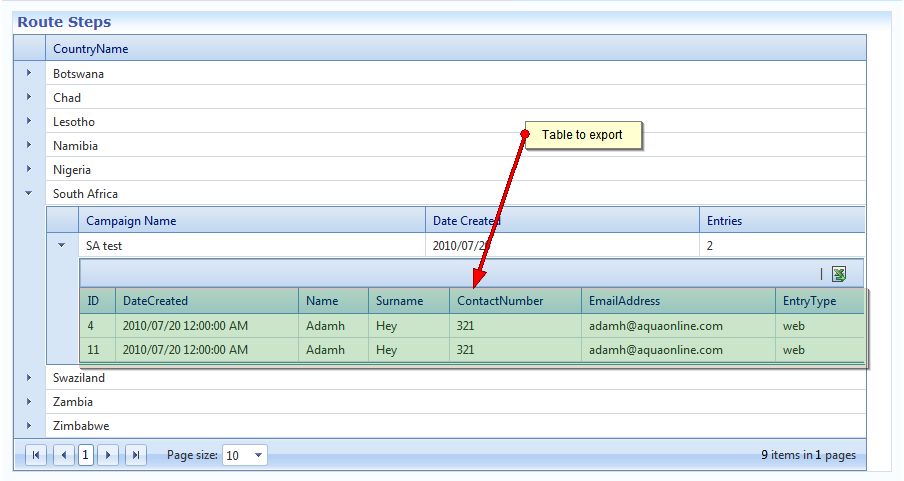The height and width of the screenshot is (481, 904).
Task: Select the Nigeria country name
Action: [71, 170]
